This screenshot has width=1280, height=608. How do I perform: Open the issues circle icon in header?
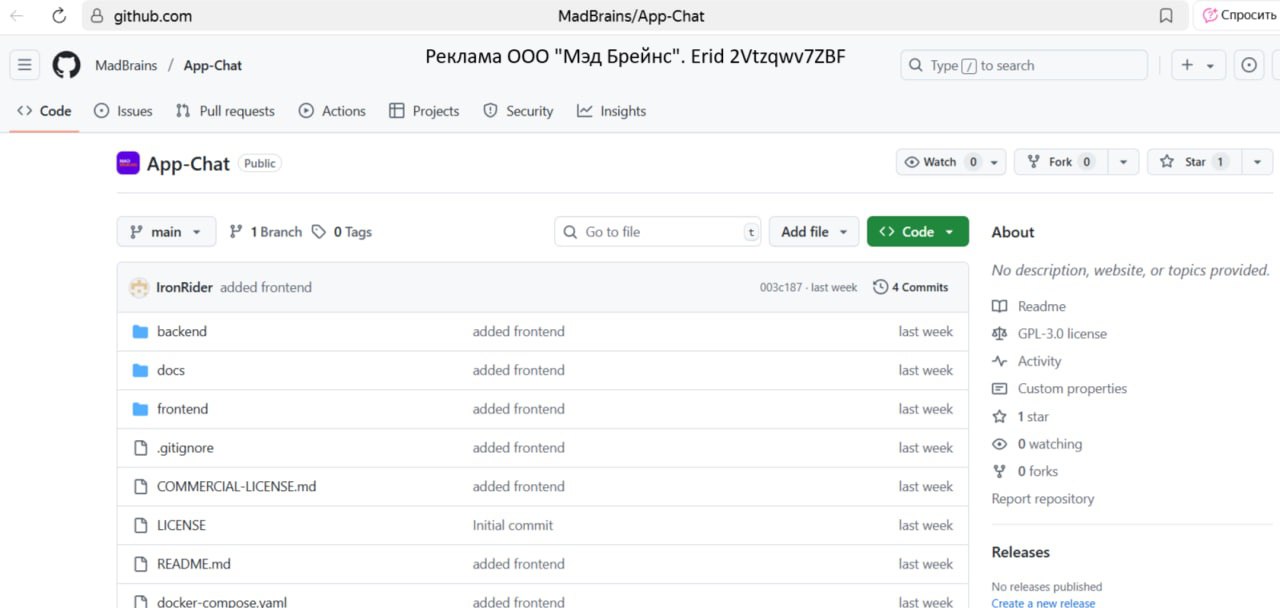coord(1249,65)
